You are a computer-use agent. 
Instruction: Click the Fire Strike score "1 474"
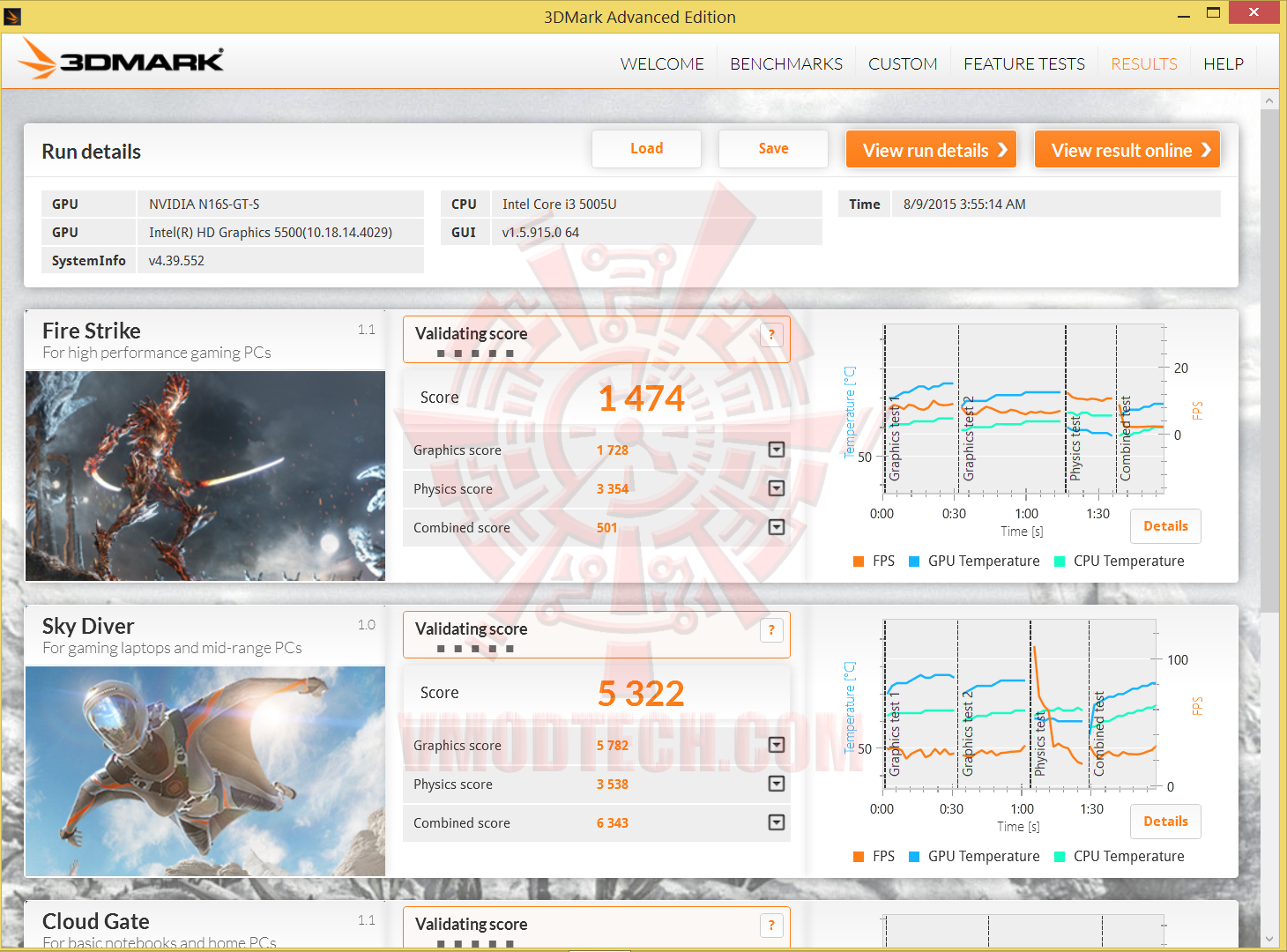[642, 398]
